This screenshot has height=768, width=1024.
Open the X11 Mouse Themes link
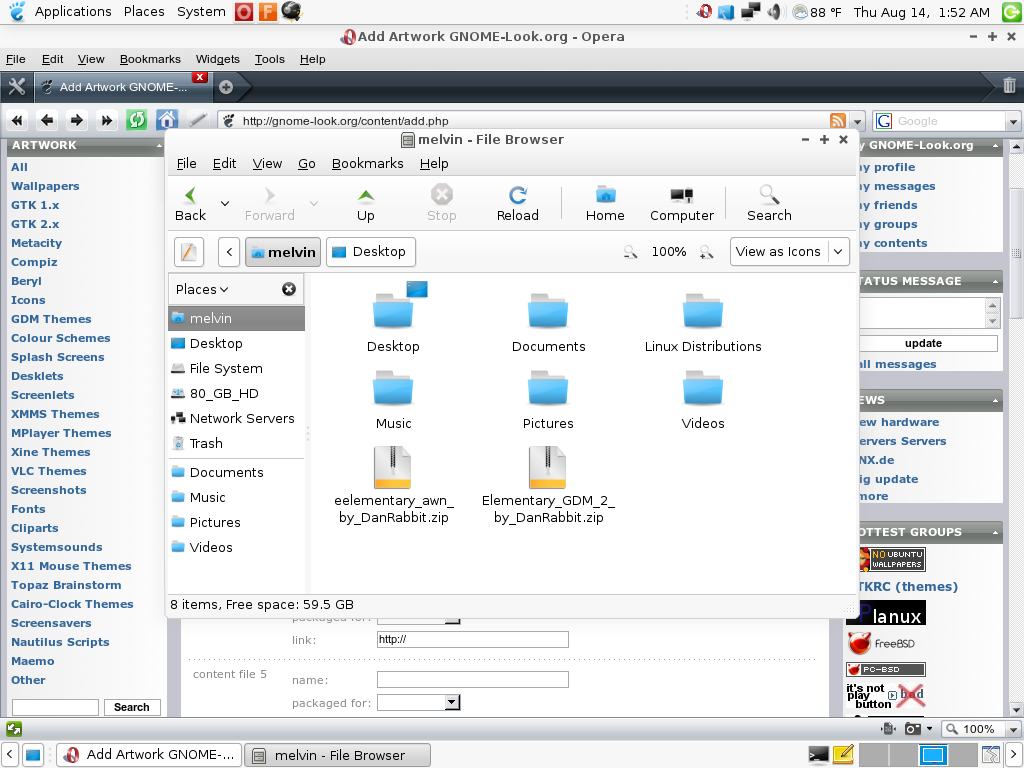pyautogui.click(x=71, y=566)
